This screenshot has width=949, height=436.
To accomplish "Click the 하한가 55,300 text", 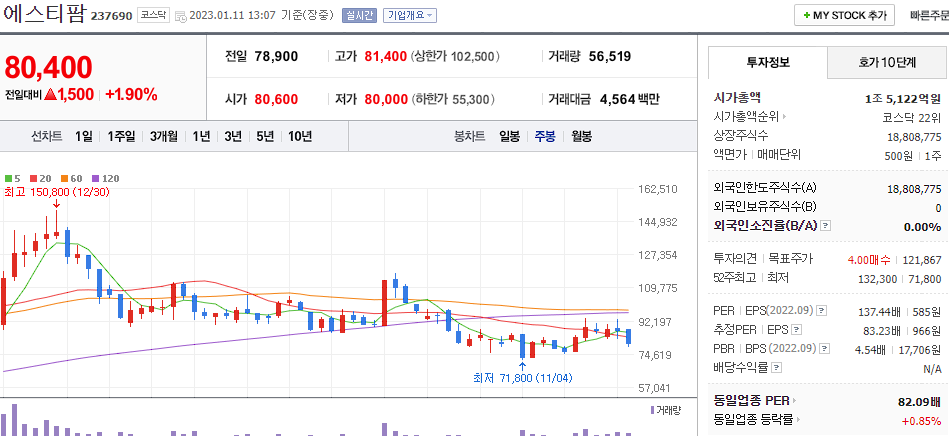I will pyautogui.click(x=453, y=99).
